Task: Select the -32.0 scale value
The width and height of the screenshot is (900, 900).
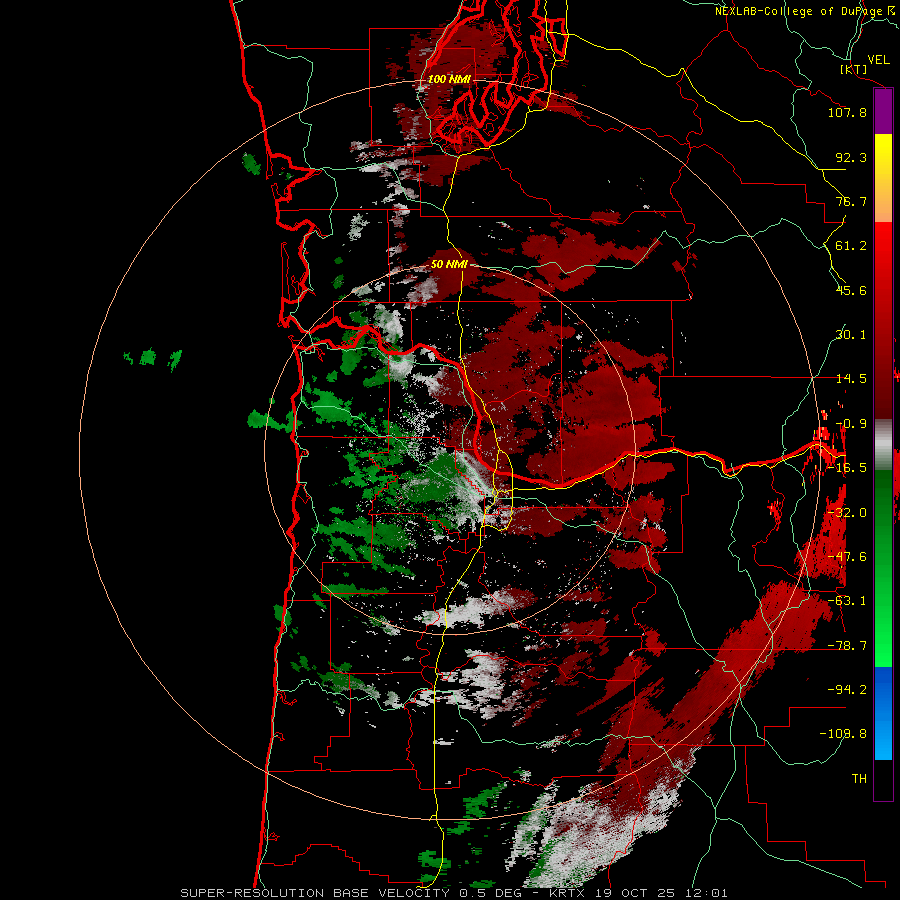Action: coord(847,513)
